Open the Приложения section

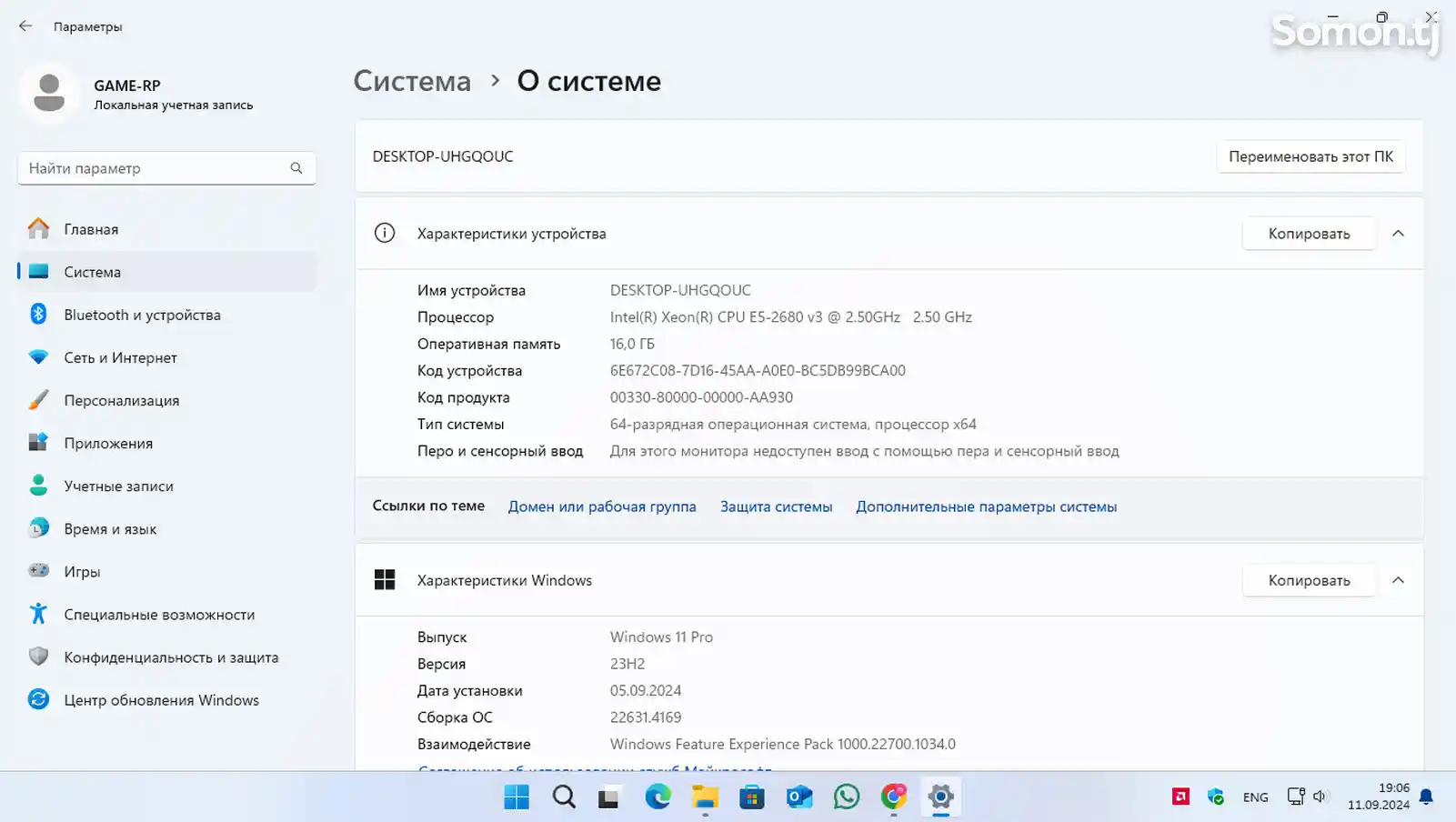pyautogui.click(x=166, y=443)
